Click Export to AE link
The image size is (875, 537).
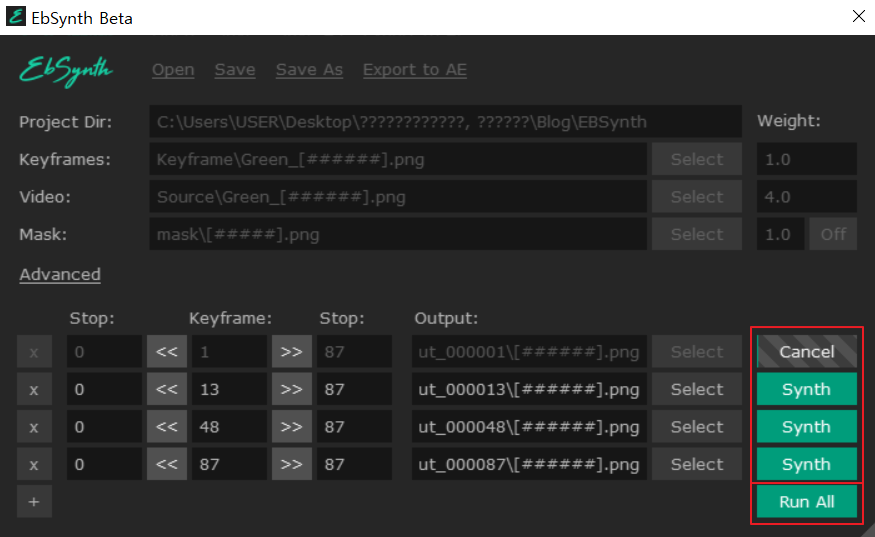(x=414, y=70)
